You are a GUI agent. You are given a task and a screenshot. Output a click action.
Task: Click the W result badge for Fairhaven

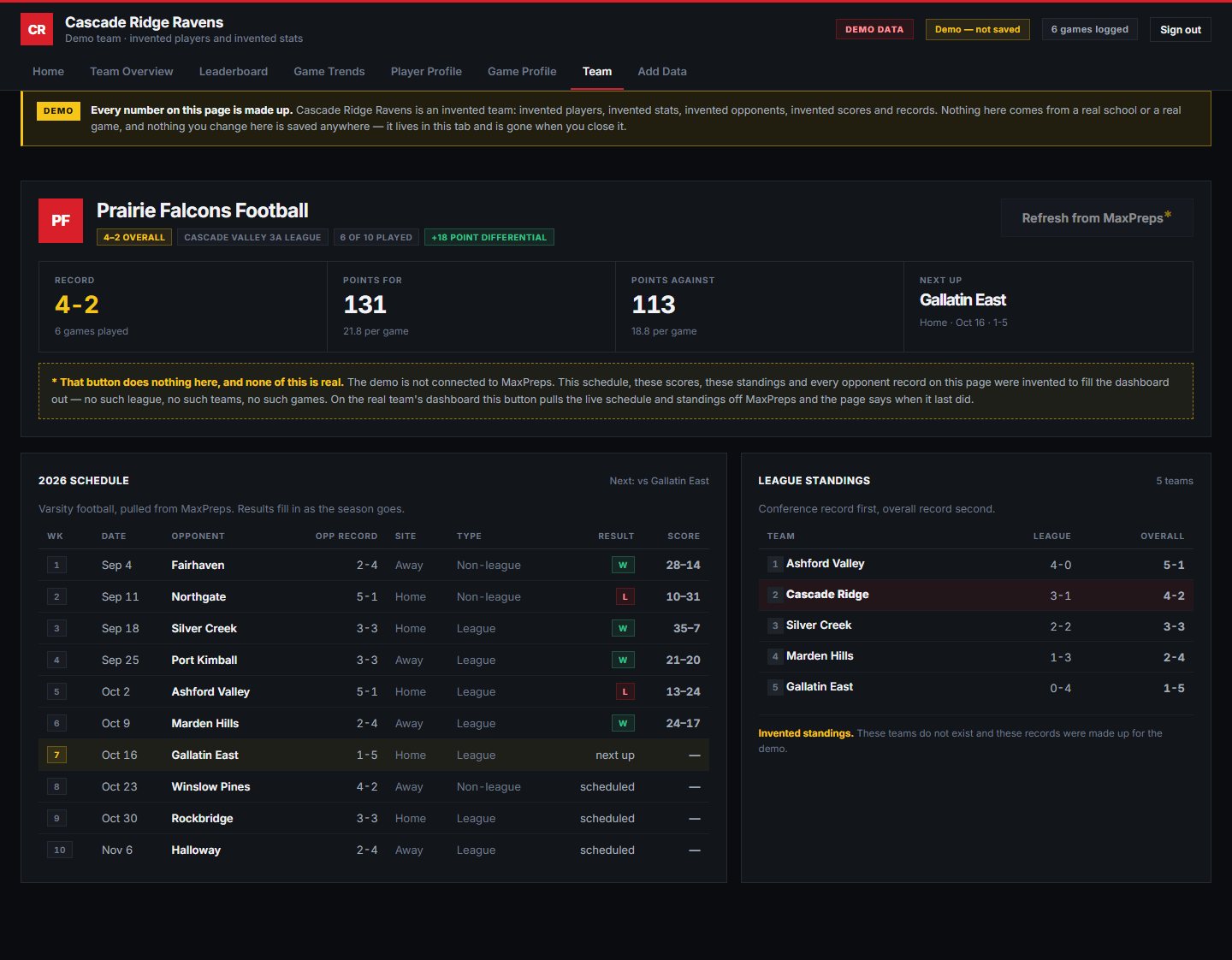623,565
